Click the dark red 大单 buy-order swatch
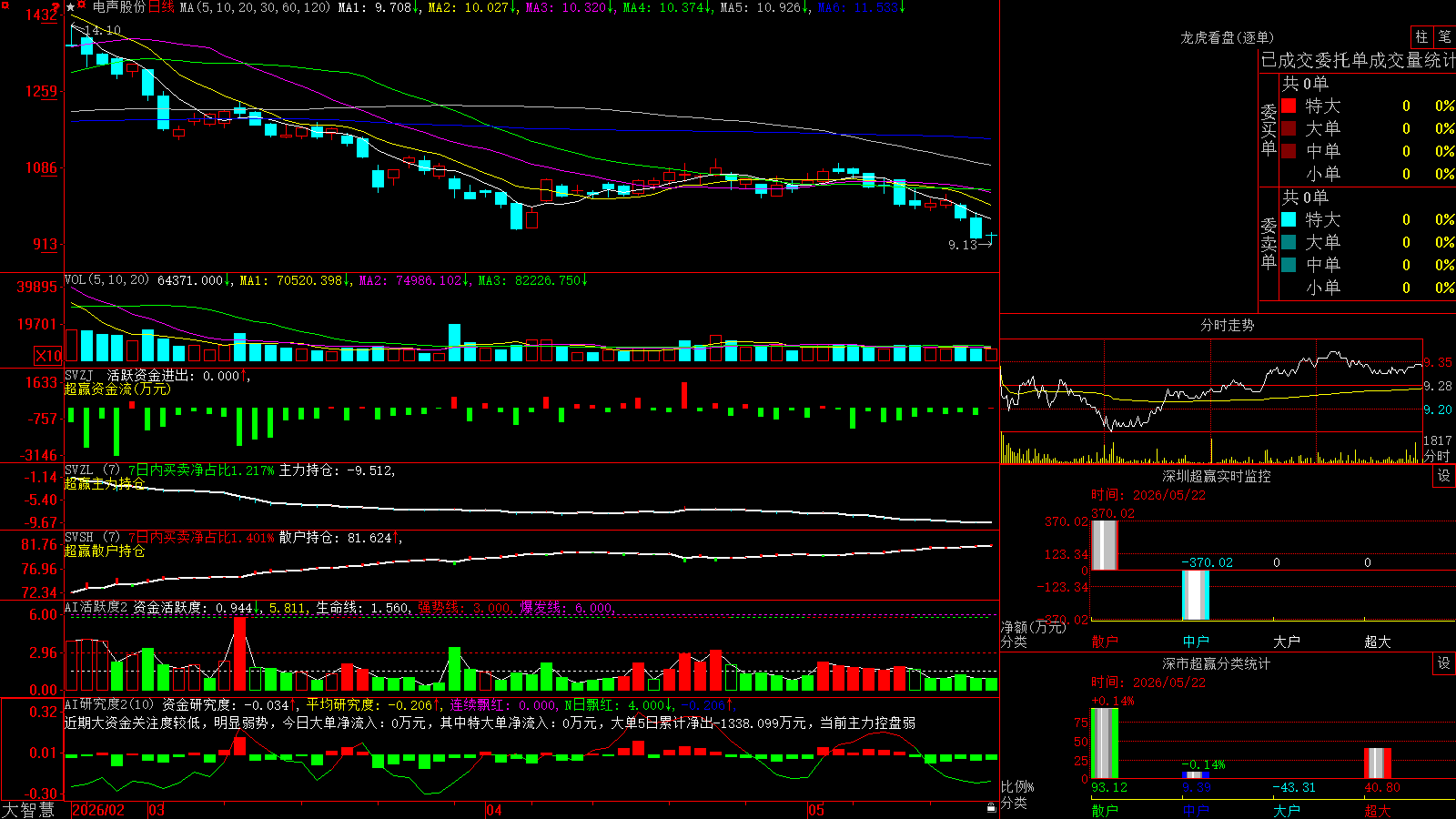 tap(1289, 128)
